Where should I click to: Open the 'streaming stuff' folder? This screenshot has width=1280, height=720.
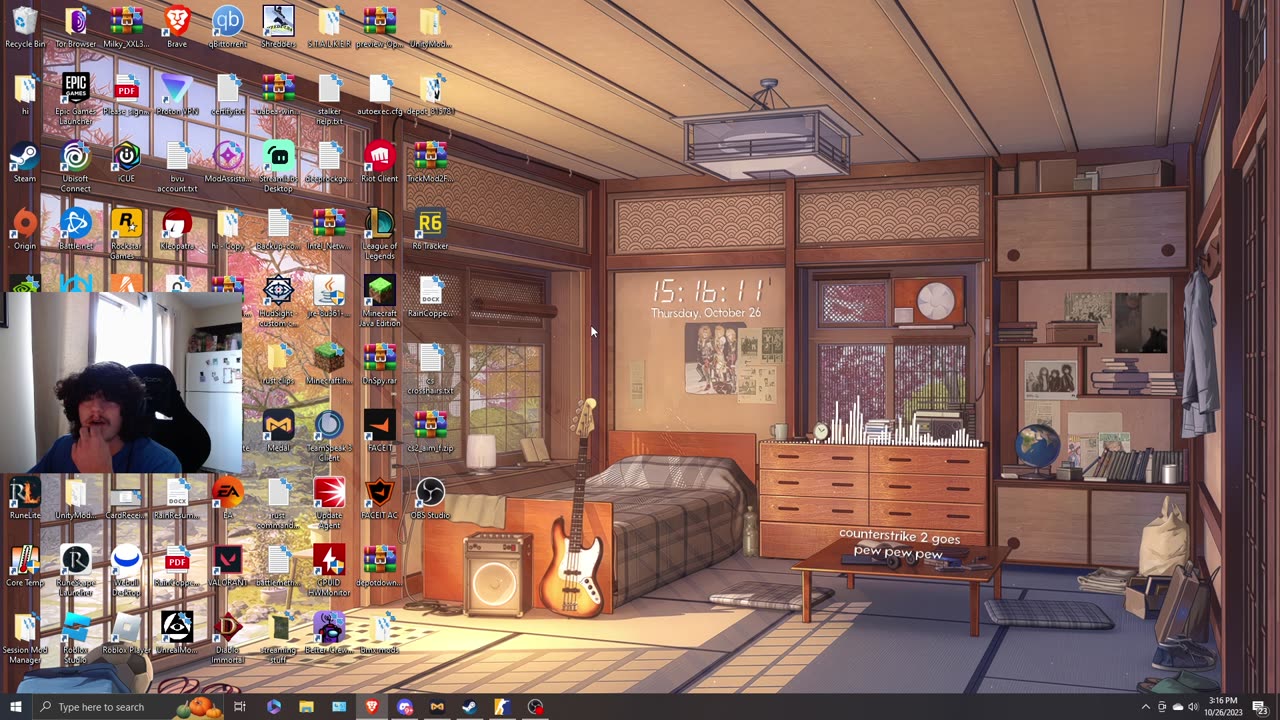pyautogui.click(x=278, y=638)
